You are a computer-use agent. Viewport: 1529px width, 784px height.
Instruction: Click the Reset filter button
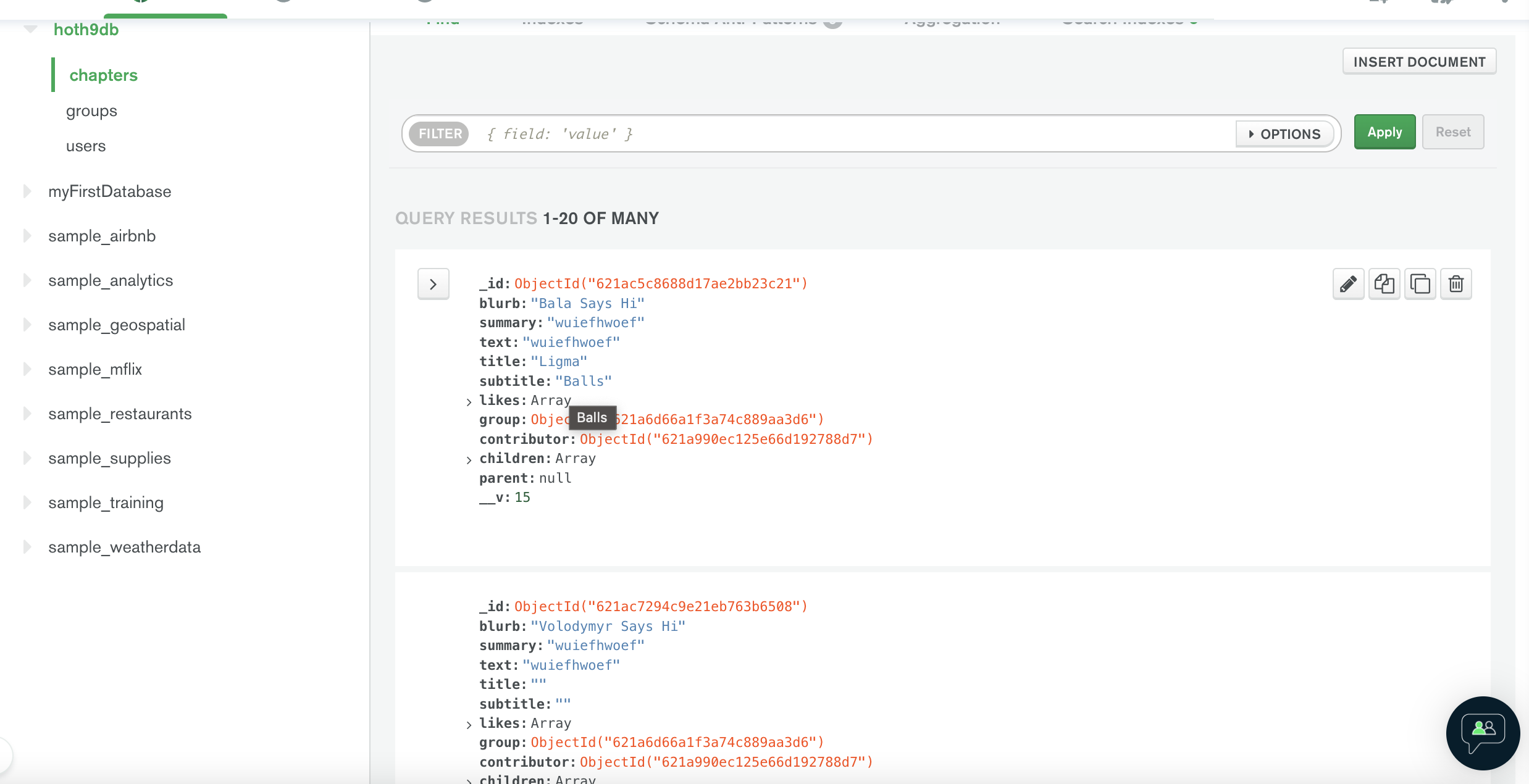pos(1452,132)
